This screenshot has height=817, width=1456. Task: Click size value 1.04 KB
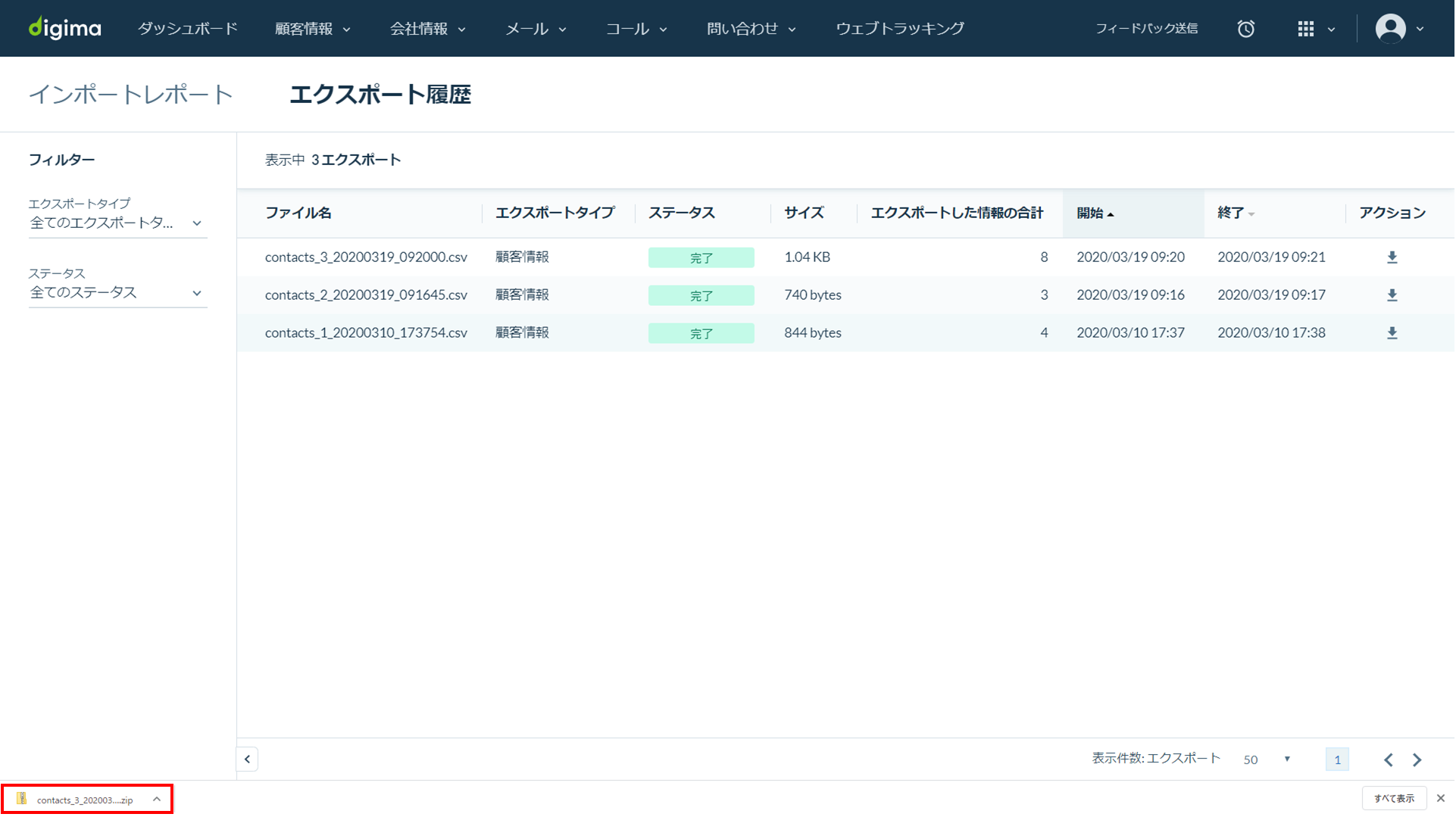808,257
